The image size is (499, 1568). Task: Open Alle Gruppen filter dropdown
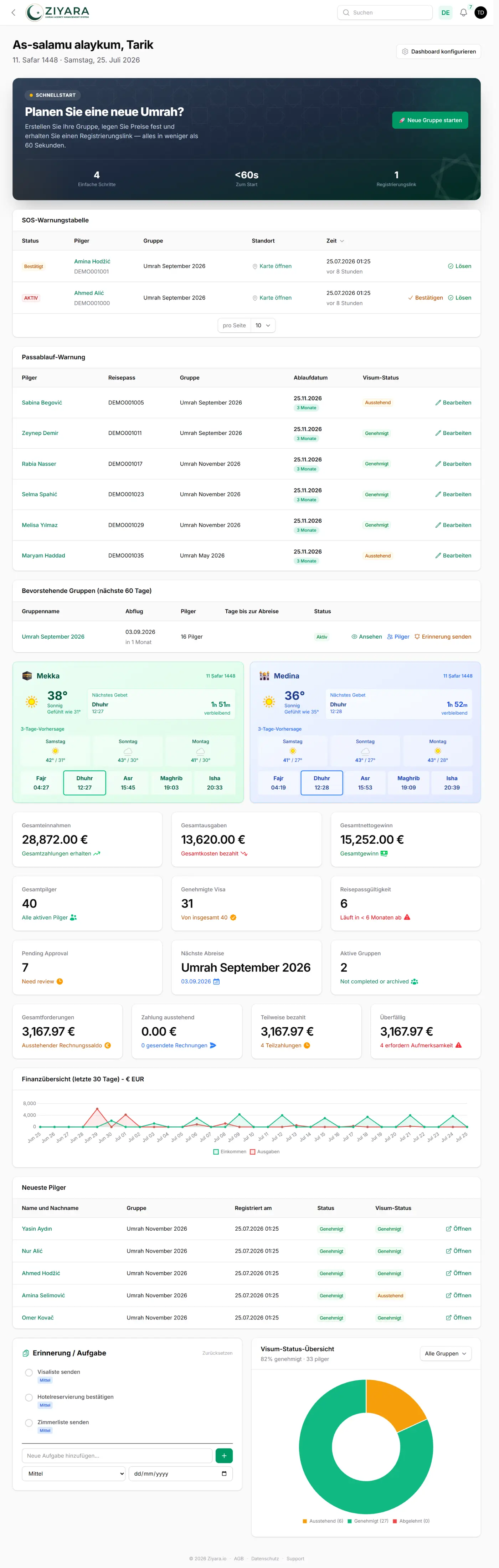point(446,1353)
